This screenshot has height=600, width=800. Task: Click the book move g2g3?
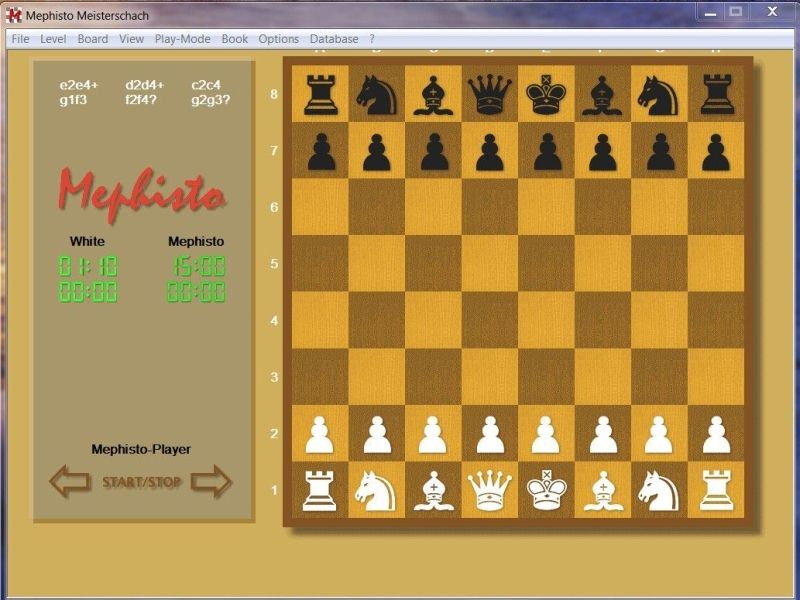(211, 100)
